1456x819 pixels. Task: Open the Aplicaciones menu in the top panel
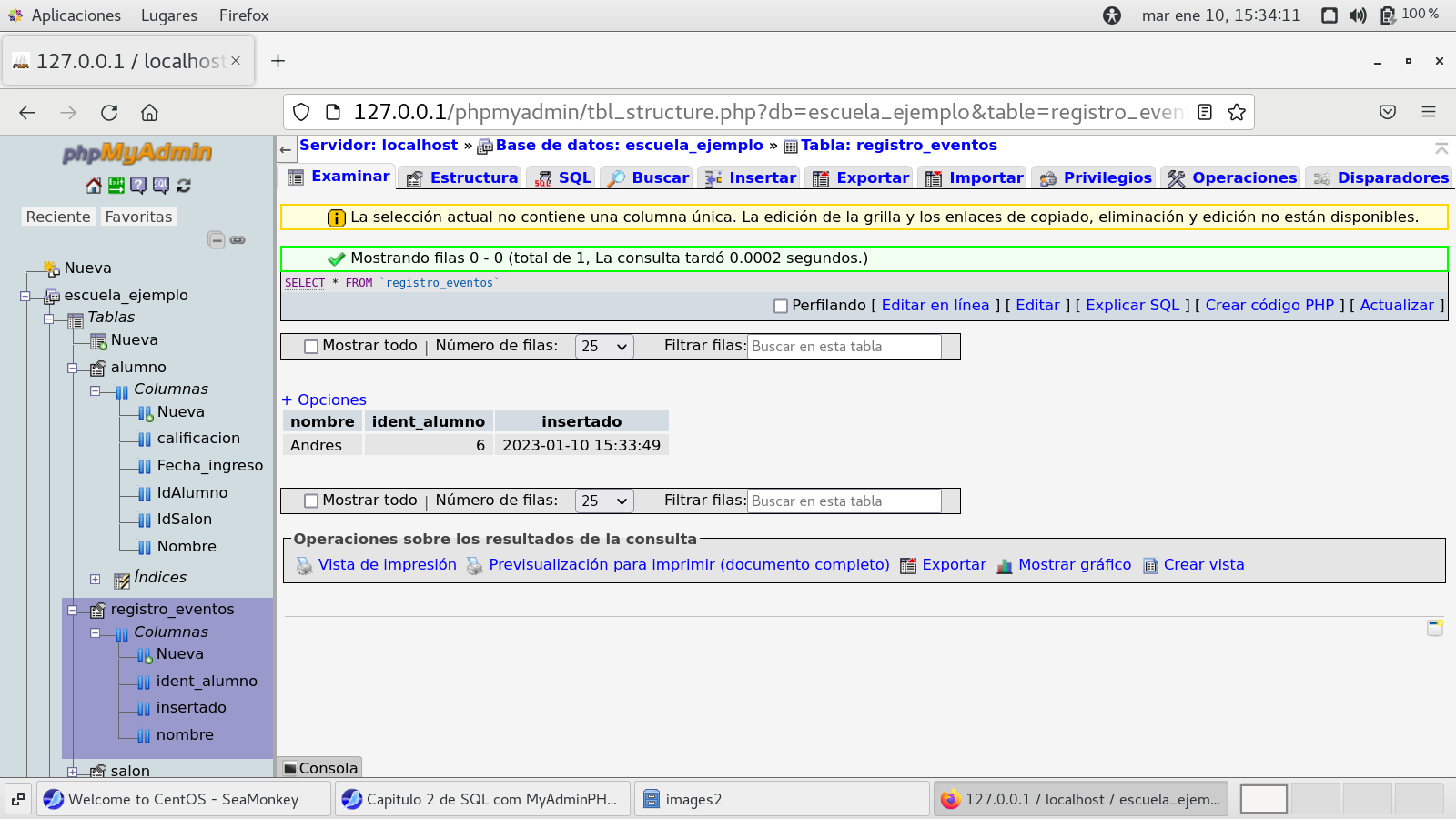point(76,15)
